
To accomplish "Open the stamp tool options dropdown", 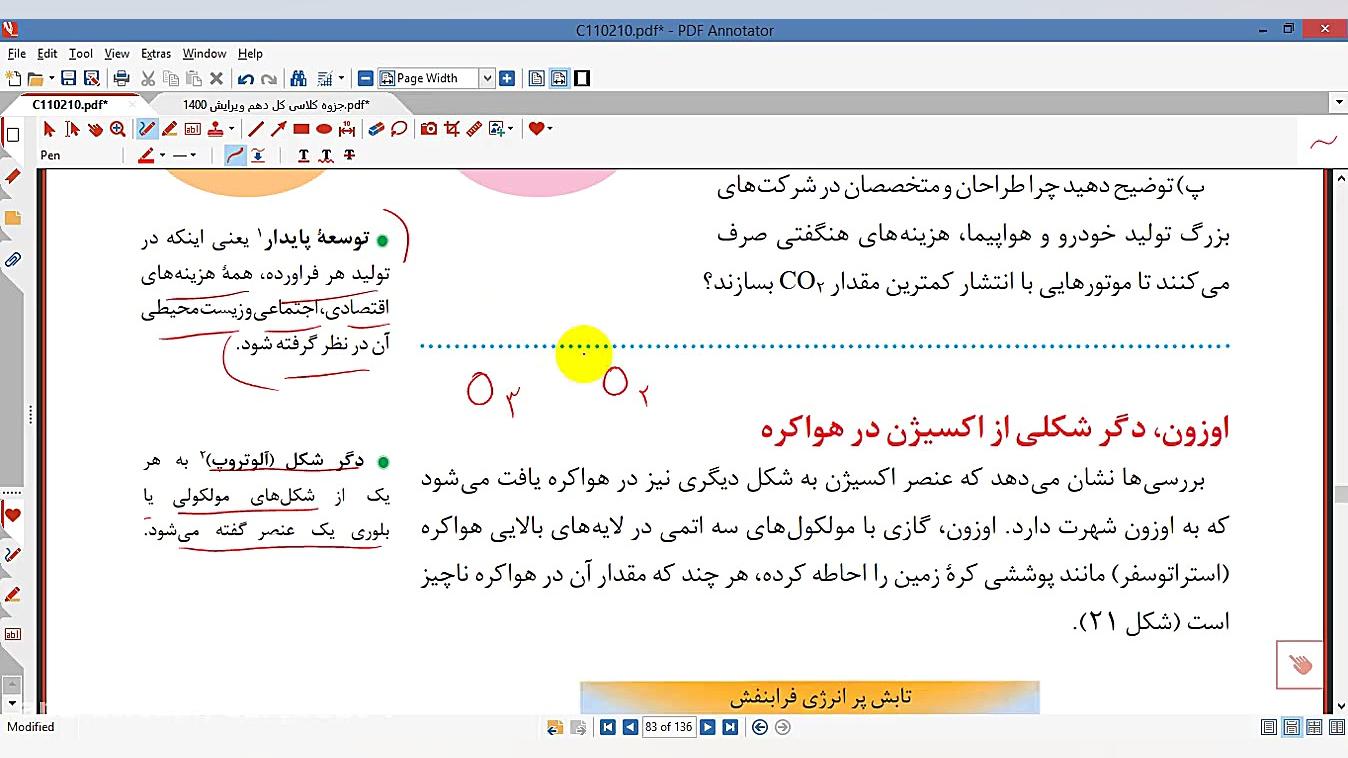I will point(233,129).
